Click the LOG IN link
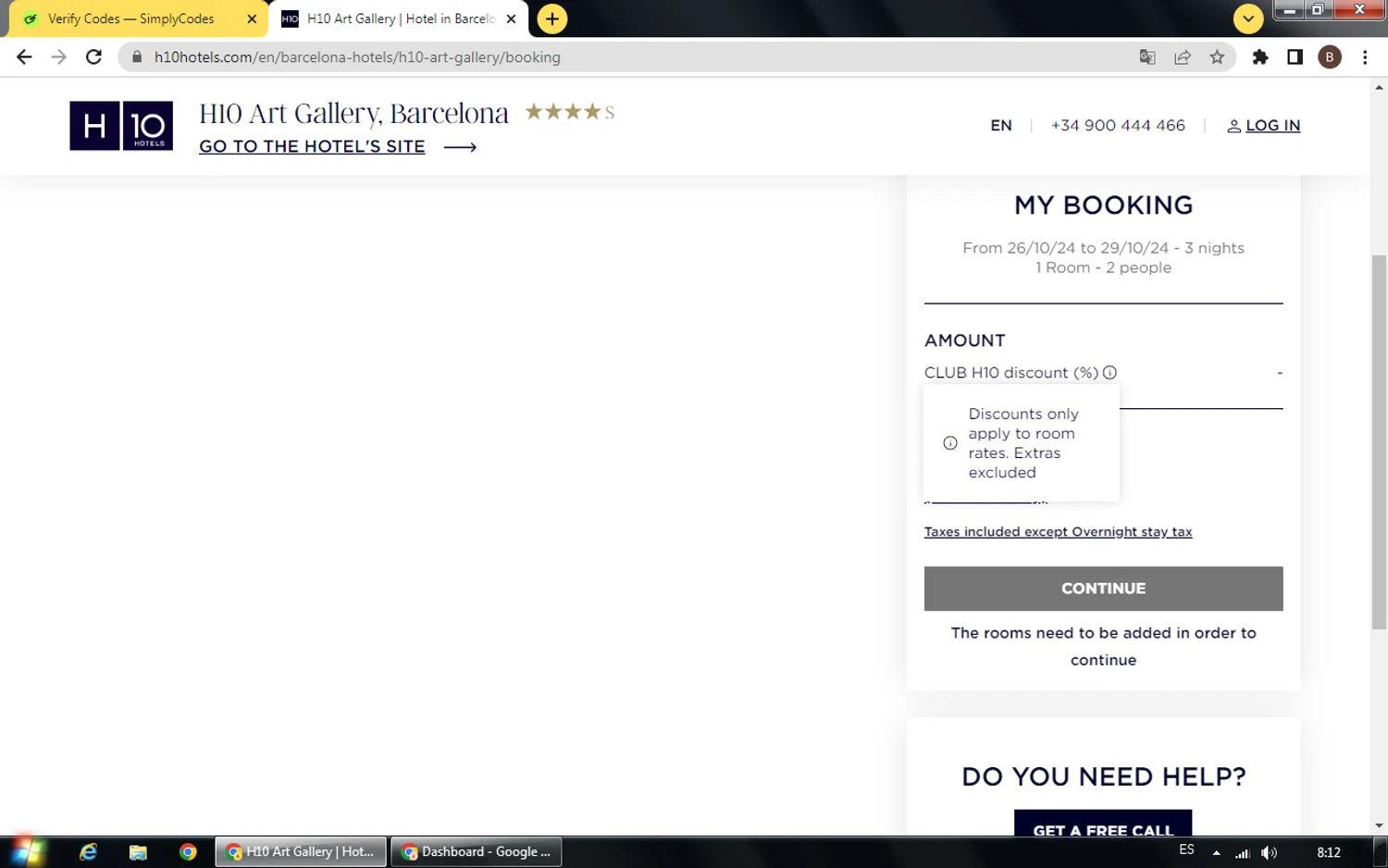1388x868 pixels. point(1272,126)
